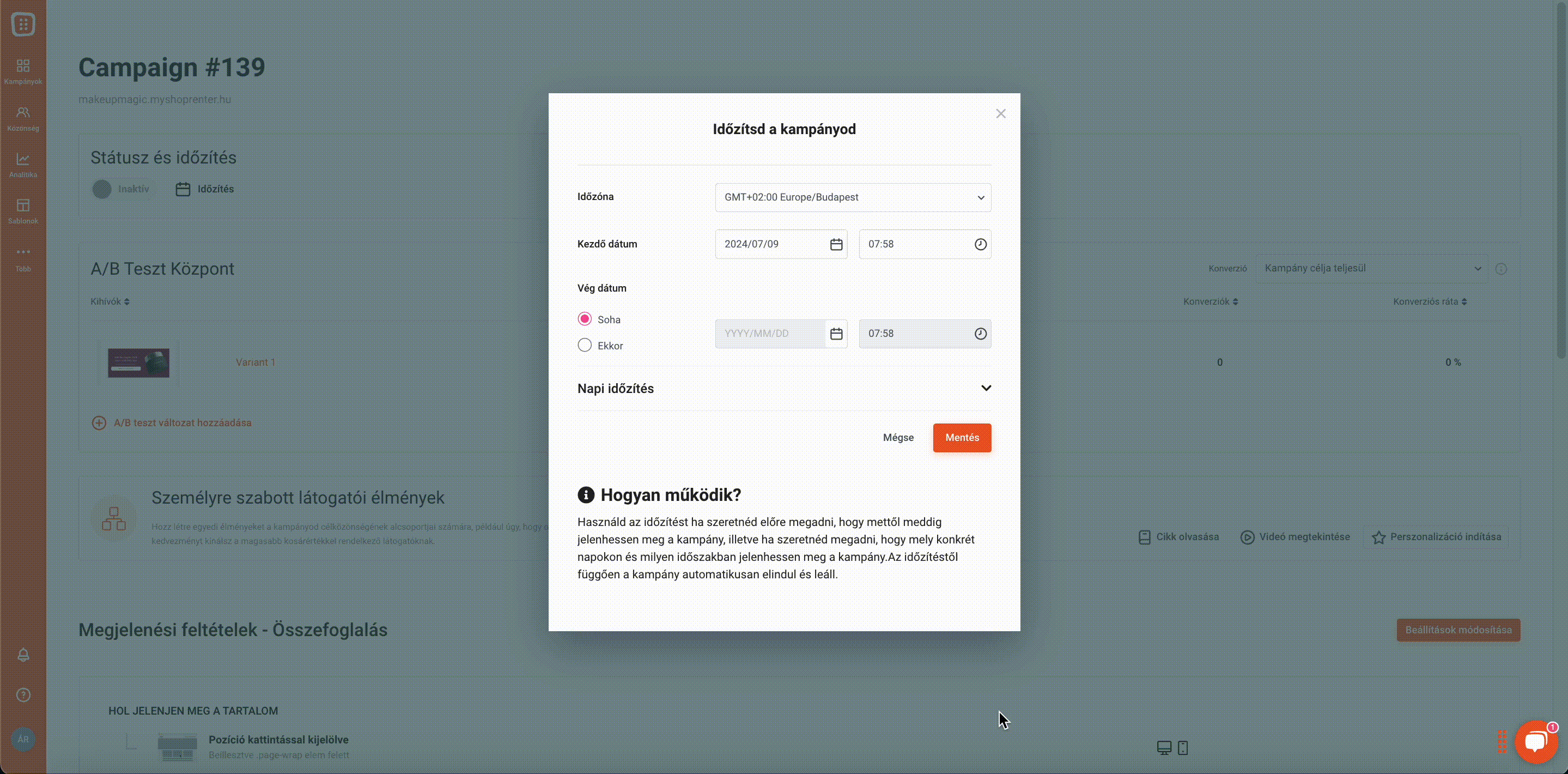The height and width of the screenshot is (774, 1568).
Task: Click Beállítások módosítása button
Action: (x=1458, y=630)
